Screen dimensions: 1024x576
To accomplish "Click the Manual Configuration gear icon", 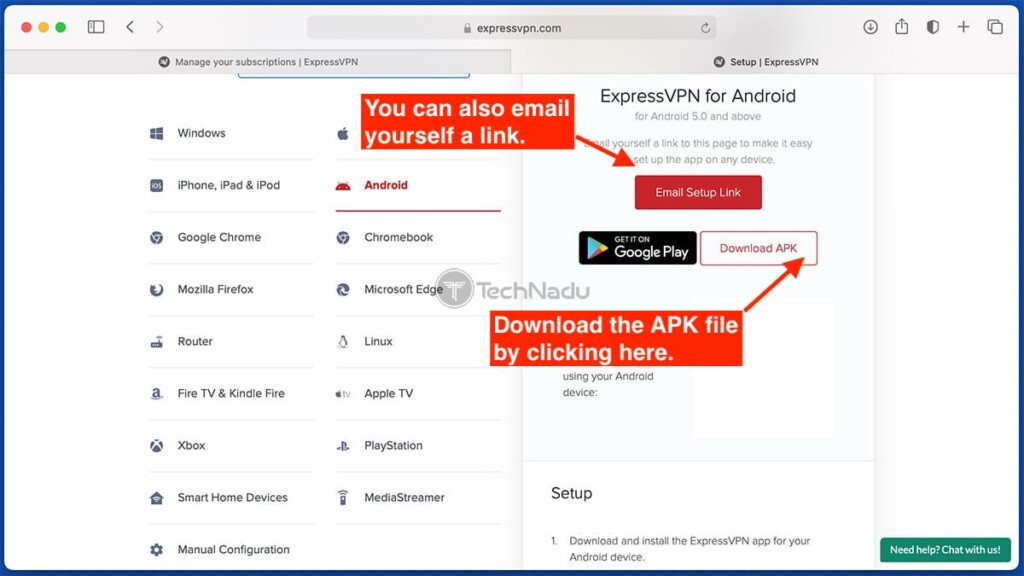I will (157, 550).
